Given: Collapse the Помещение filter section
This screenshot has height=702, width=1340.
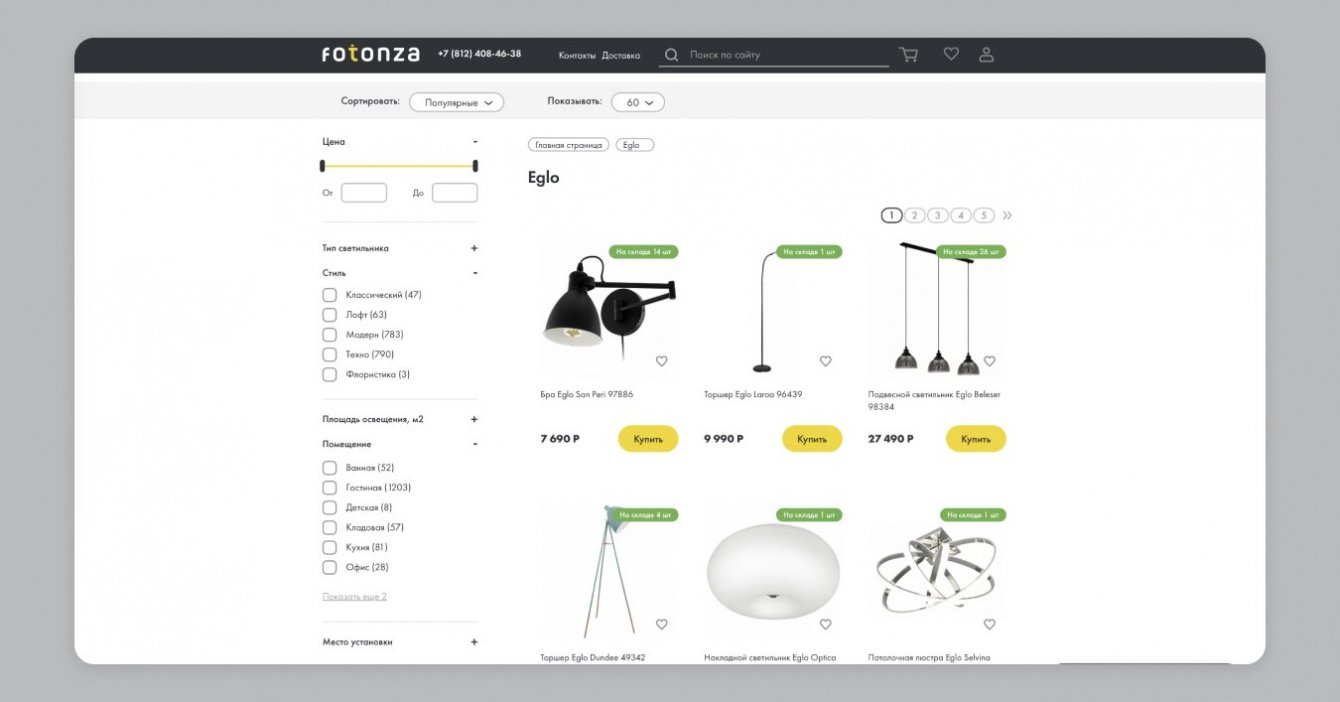Looking at the screenshot, I should pyautogui.click(x=475, y=444).
